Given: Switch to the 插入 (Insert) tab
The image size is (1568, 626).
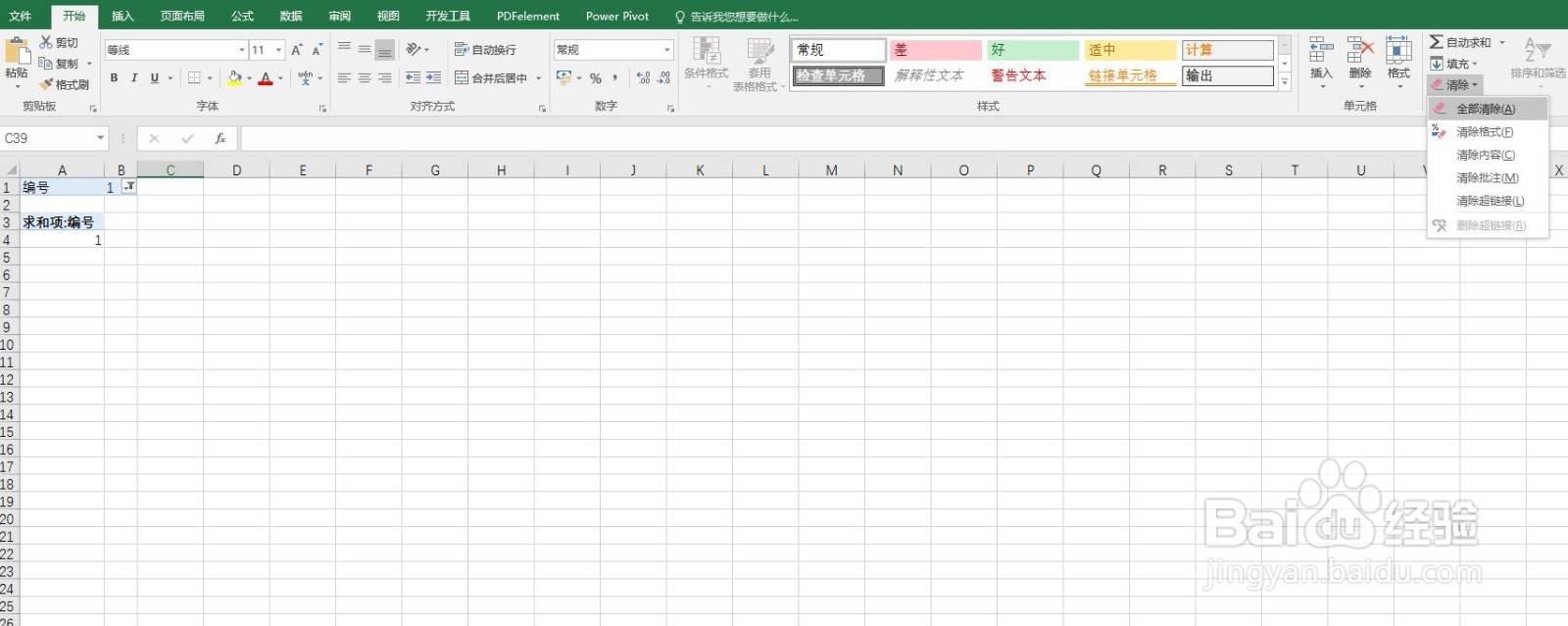Looking at the screenshot, I should (x=122, y=16).
